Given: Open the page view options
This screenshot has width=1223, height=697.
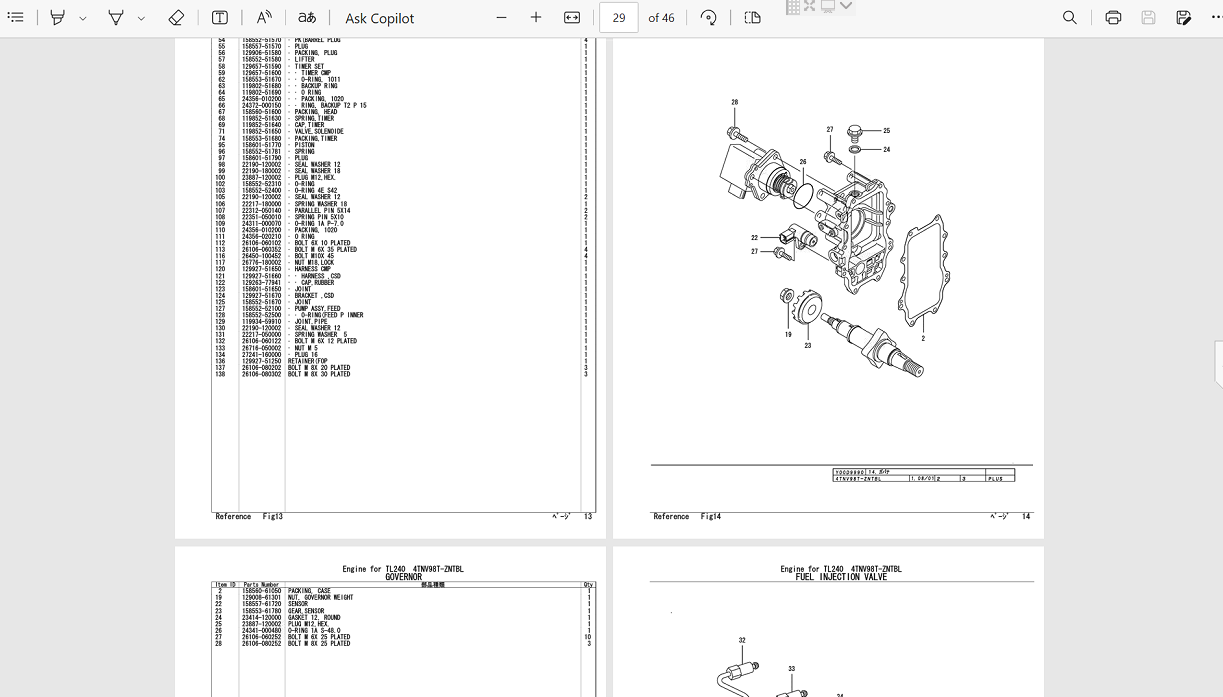Looking at the screenshot, I should point(753,17).
